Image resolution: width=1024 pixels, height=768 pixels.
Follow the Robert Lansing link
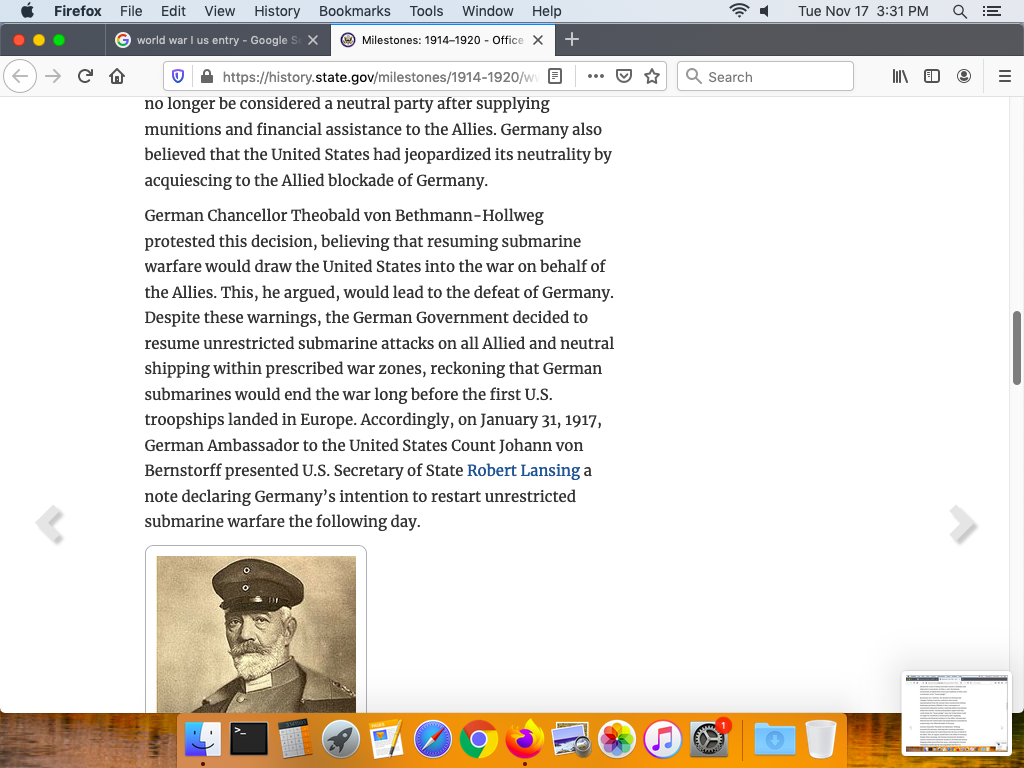pyautogui.click(x=523, y=470)
